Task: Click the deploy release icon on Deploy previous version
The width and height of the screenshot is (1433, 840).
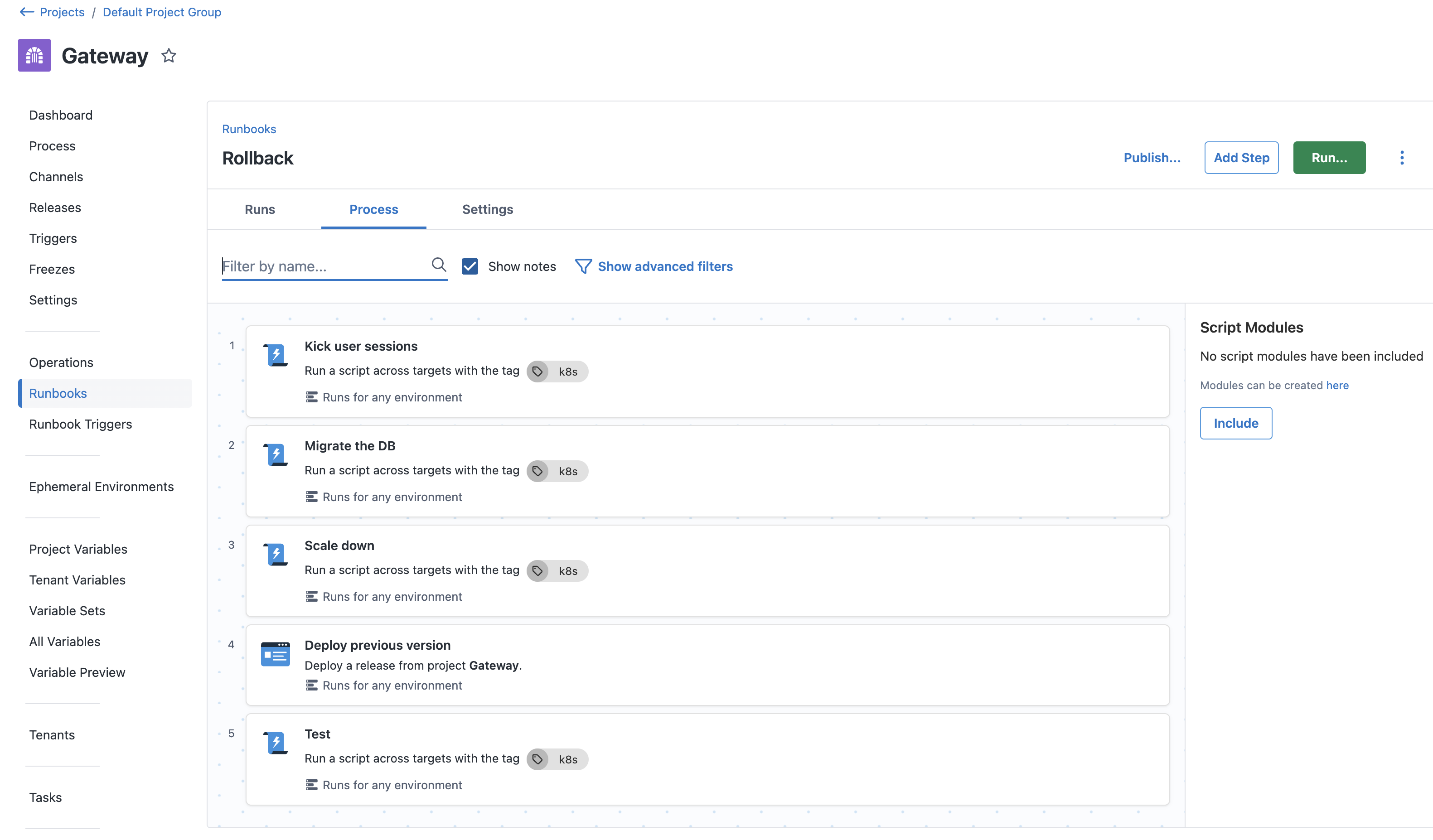Action: [276, 654]
